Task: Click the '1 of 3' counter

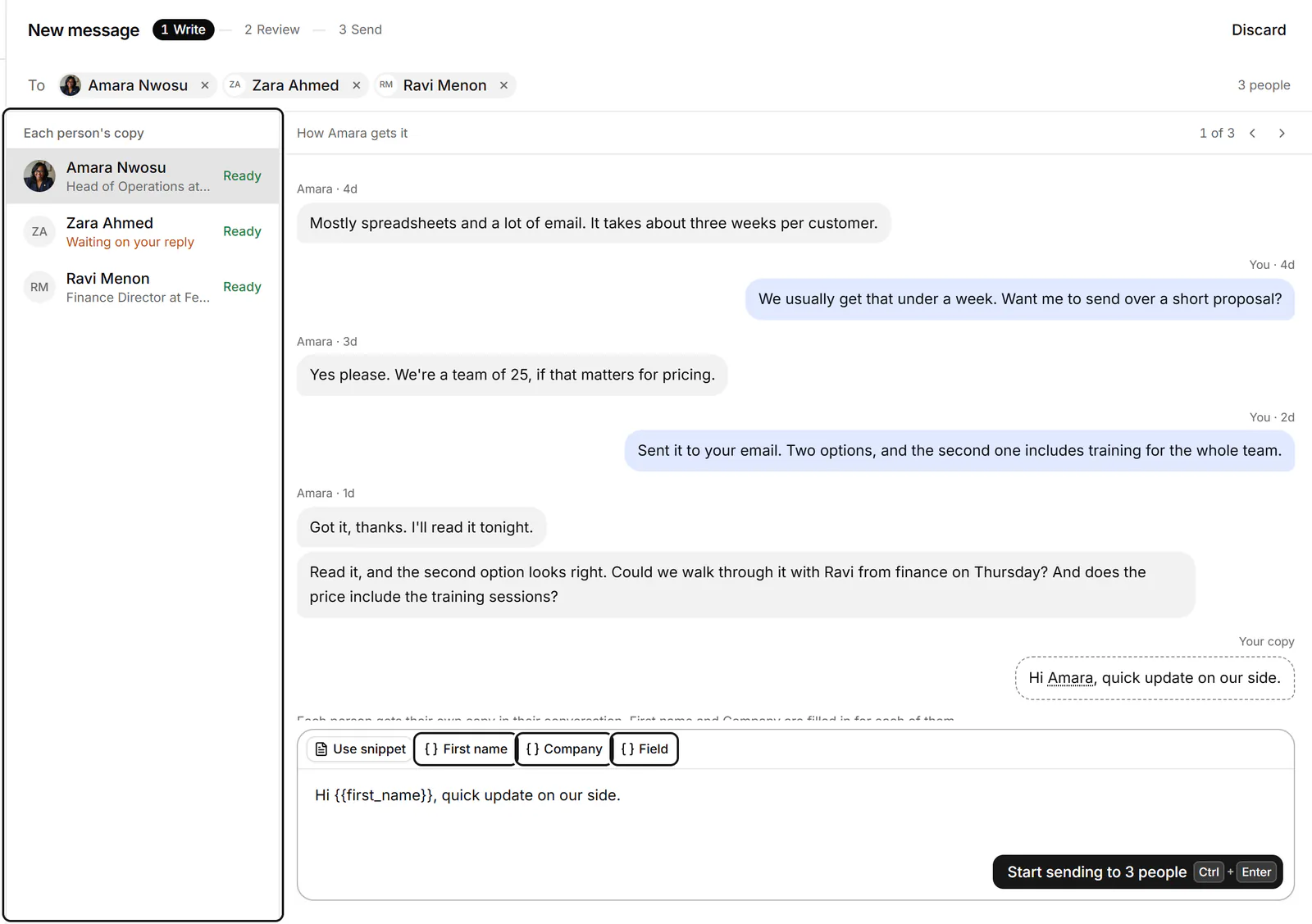Action: click(x=1217, y=133)
